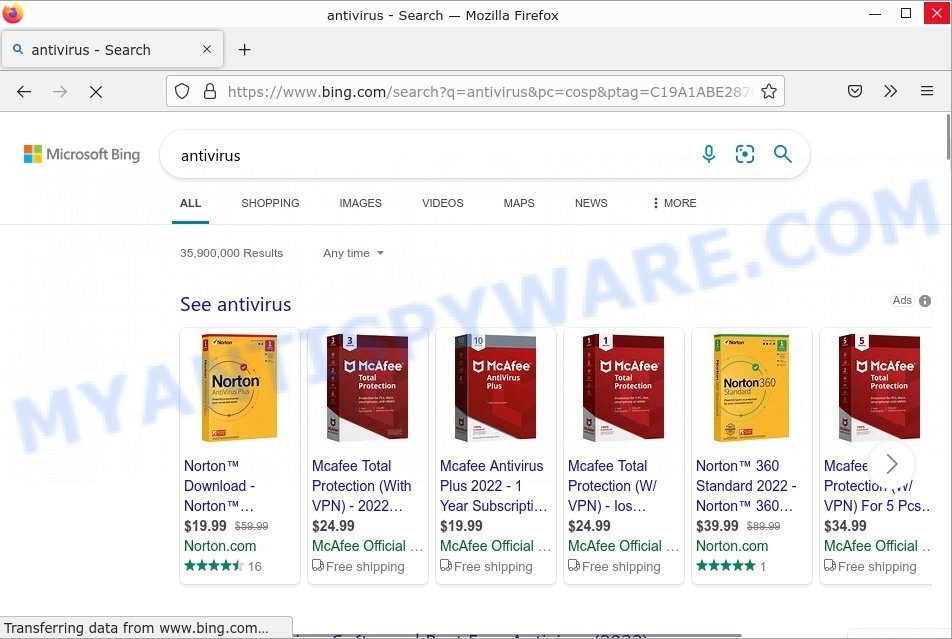
Task: Open tracking protection shield icon
Action: [182, 92]
